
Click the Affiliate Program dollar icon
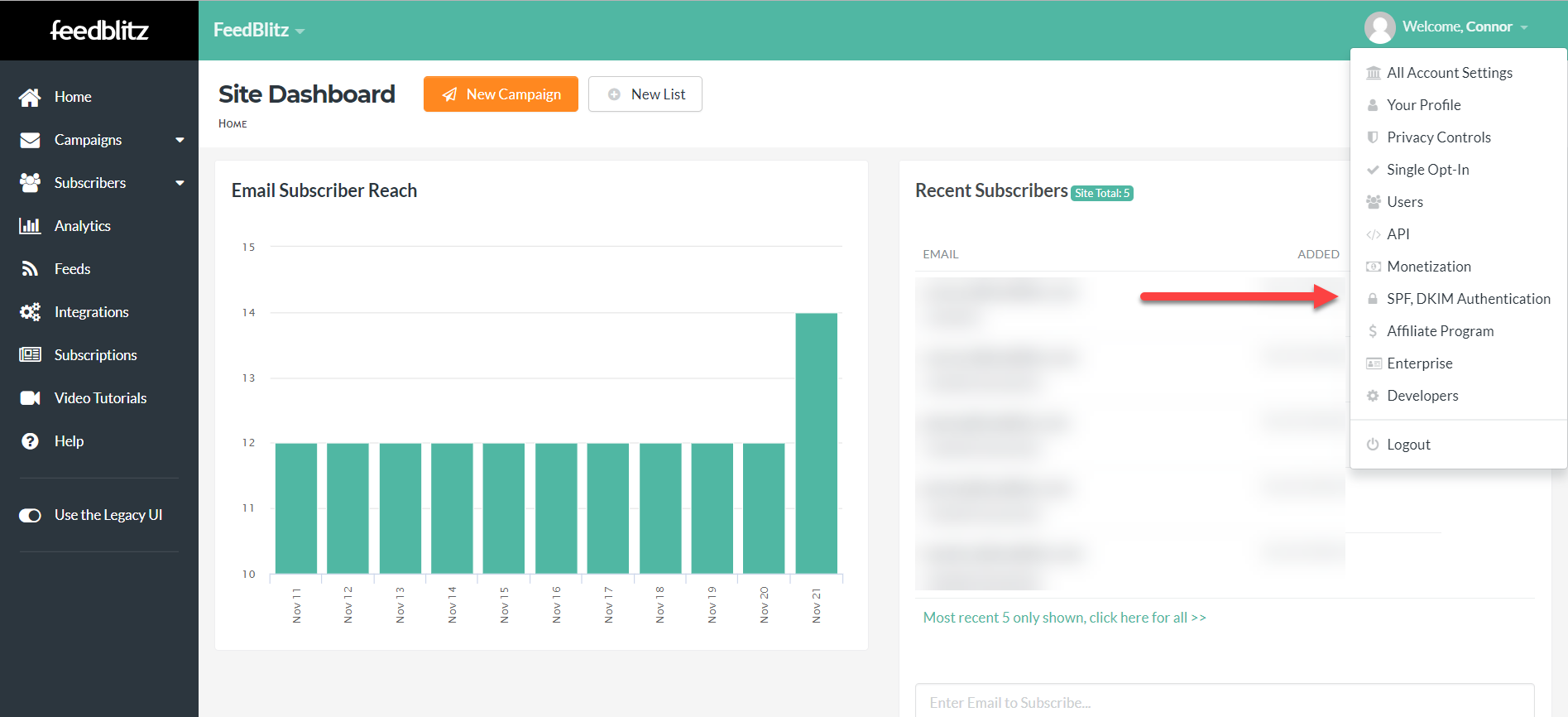pos(1373,331)
